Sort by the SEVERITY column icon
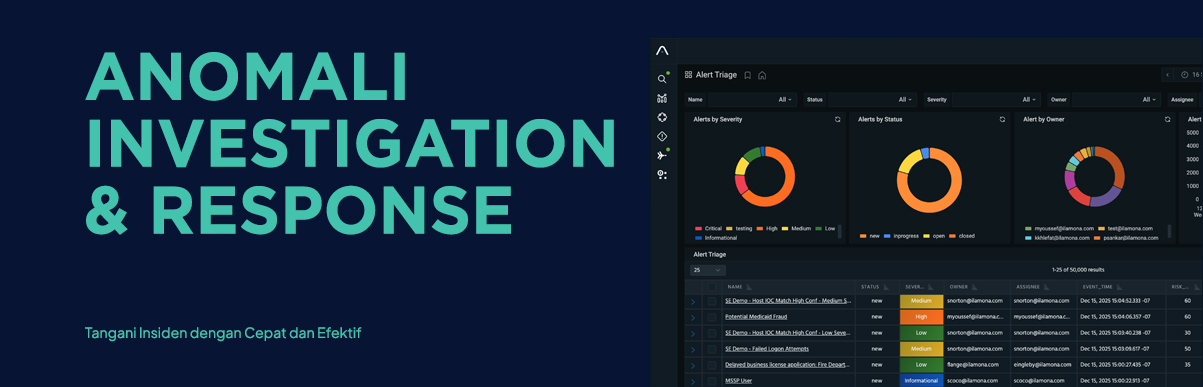Image resolution: width=1203 pixels, height=387 pixels. (931, 287)
